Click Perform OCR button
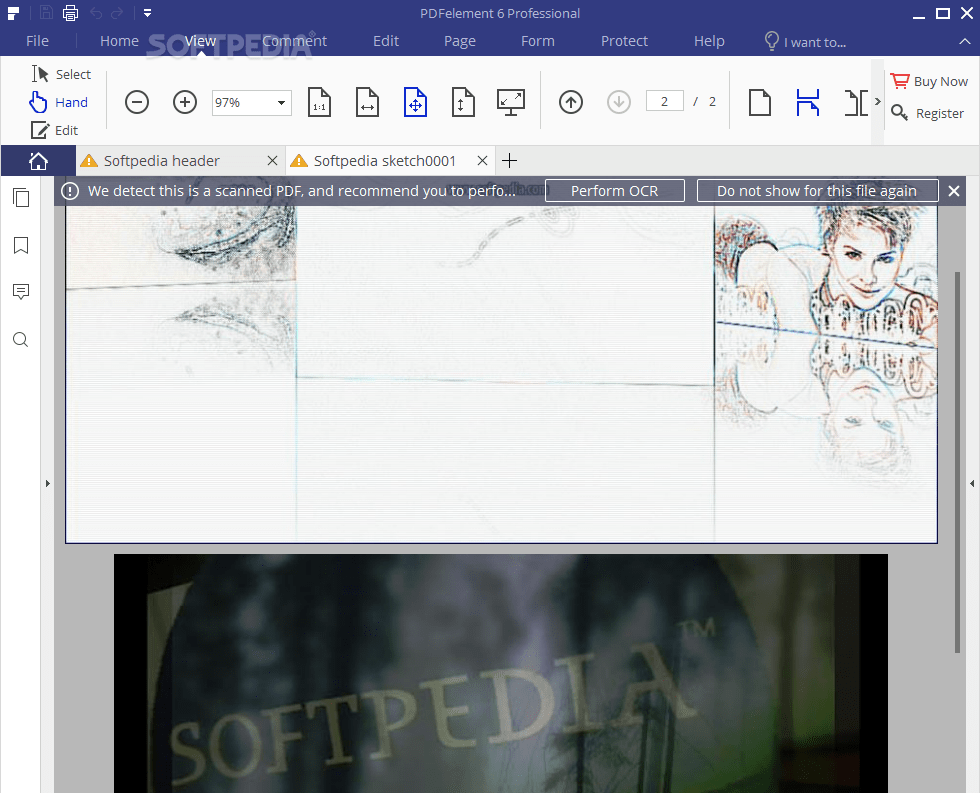 click(614, 191)
